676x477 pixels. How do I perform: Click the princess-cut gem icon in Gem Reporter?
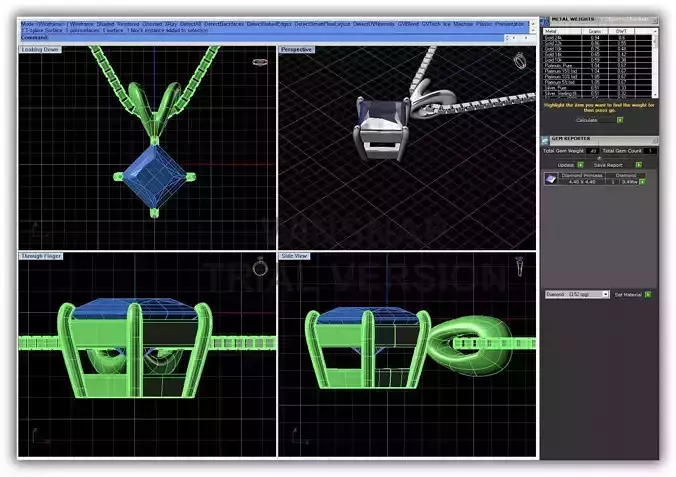point(551,179)
